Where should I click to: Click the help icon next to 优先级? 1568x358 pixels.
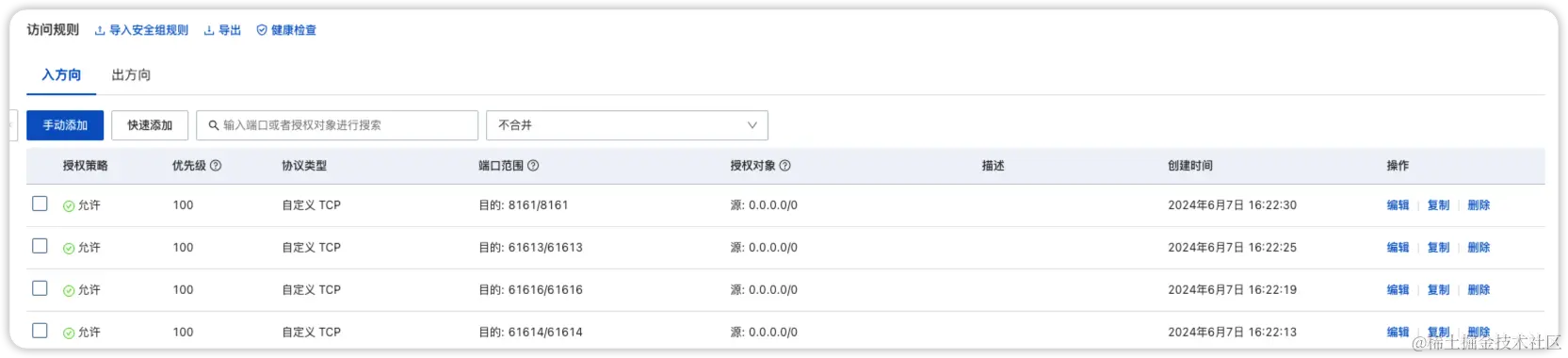click(216, 166)
